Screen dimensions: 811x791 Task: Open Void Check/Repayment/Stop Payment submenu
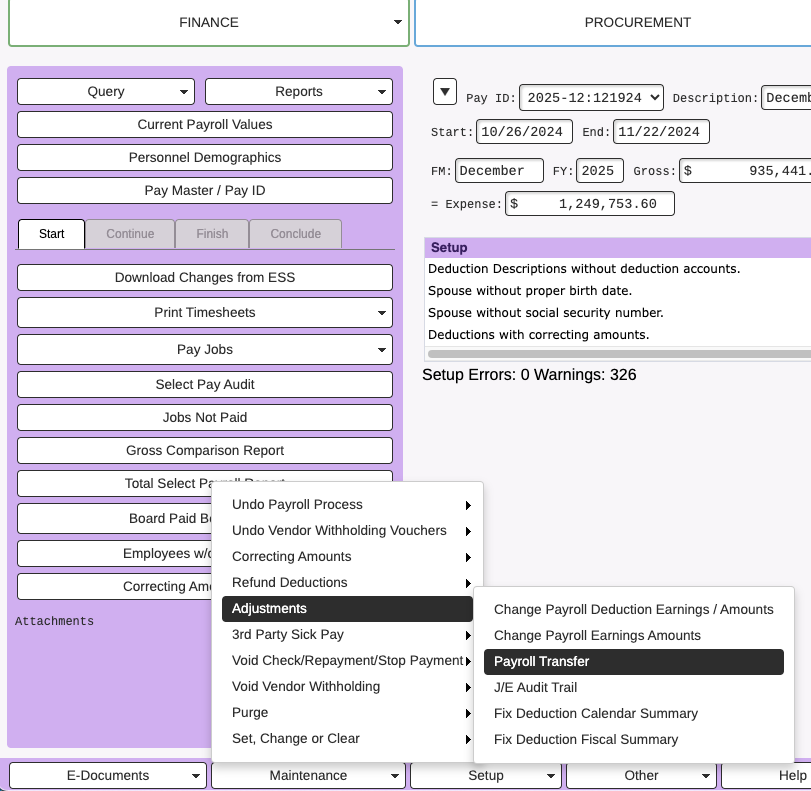click(348, 661)
